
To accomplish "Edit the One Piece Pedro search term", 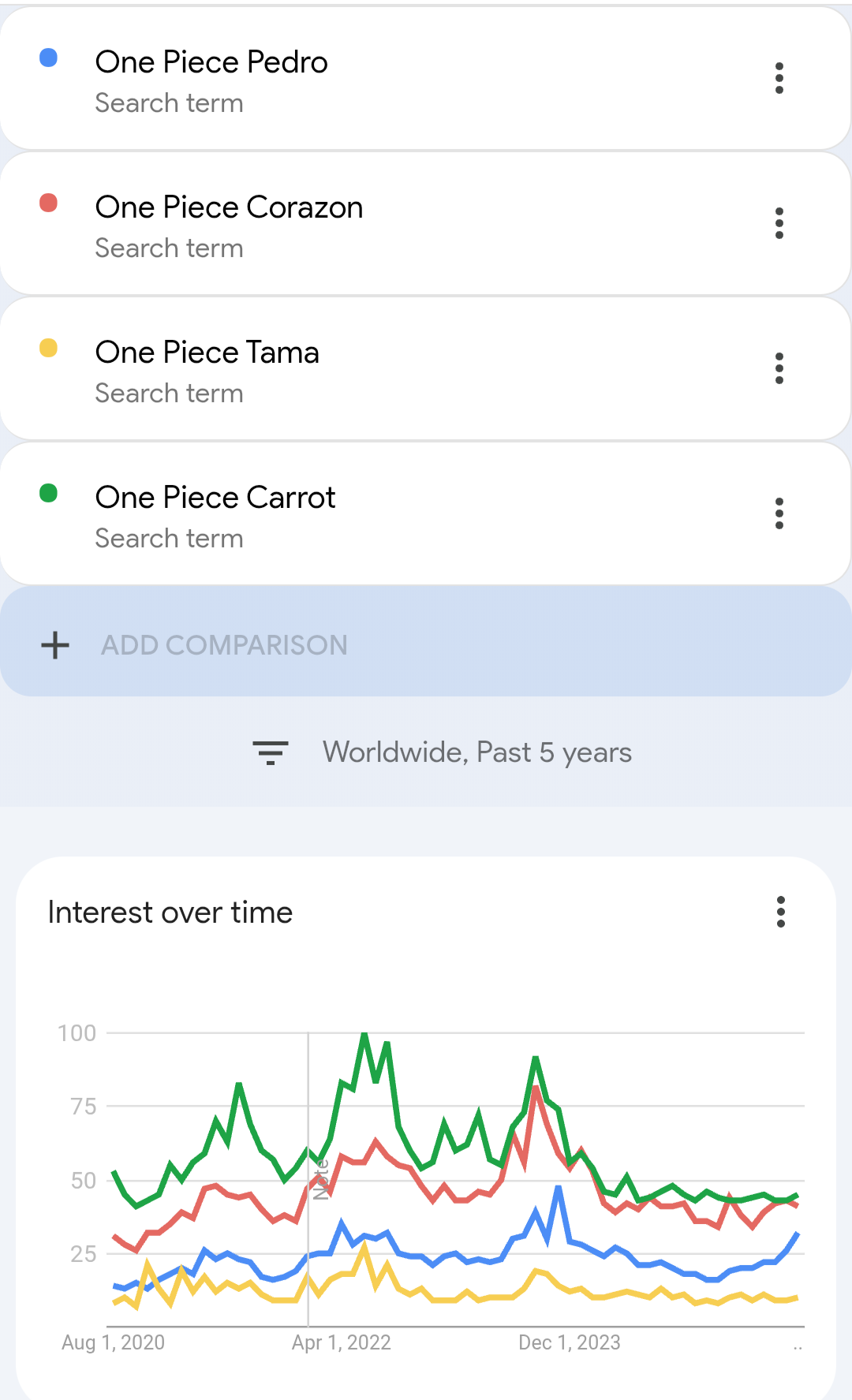I will 211,62.
